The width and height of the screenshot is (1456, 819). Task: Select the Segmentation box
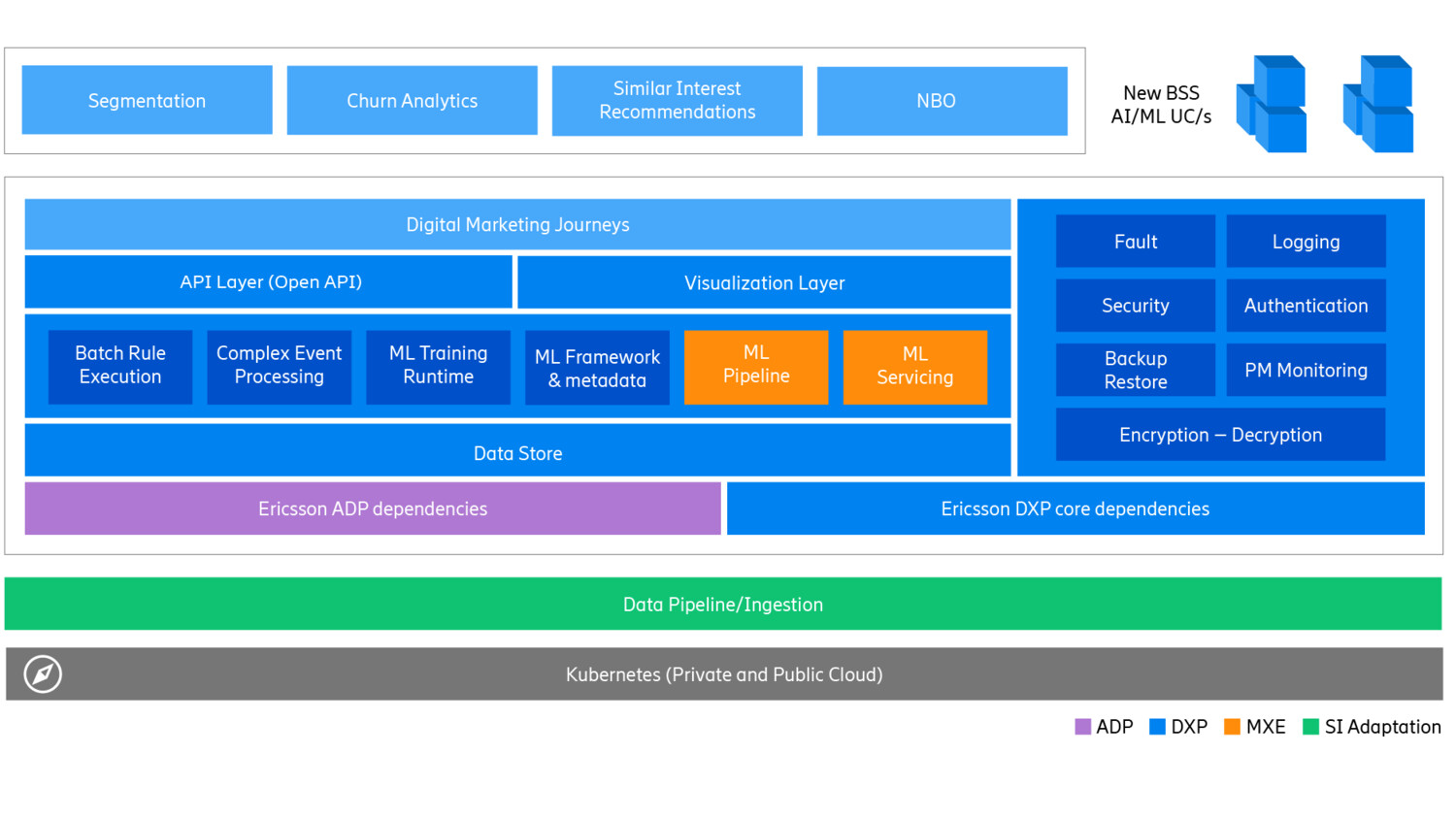pos(147,100)
